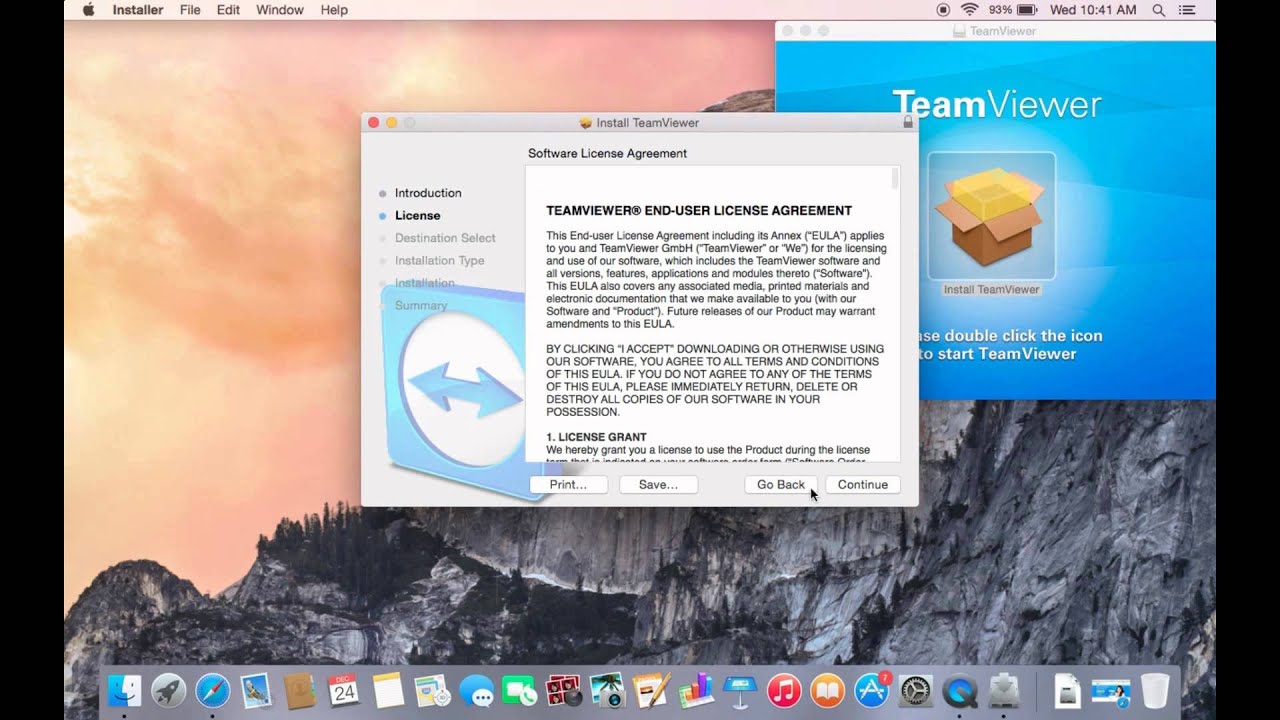The image size is (1280, 720).
Task: Open iTunes music note icon
Action: point(784,690)
